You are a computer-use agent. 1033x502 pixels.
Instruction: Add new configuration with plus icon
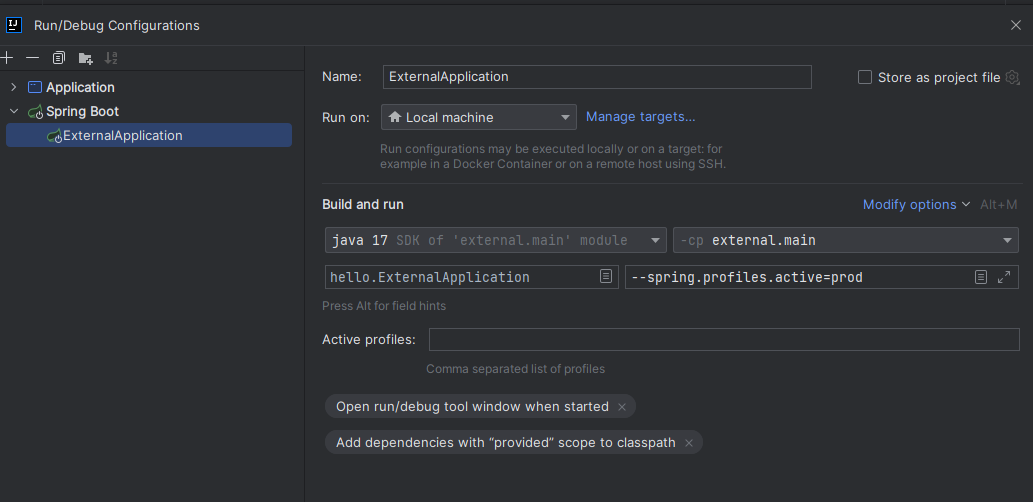point(7,58)
